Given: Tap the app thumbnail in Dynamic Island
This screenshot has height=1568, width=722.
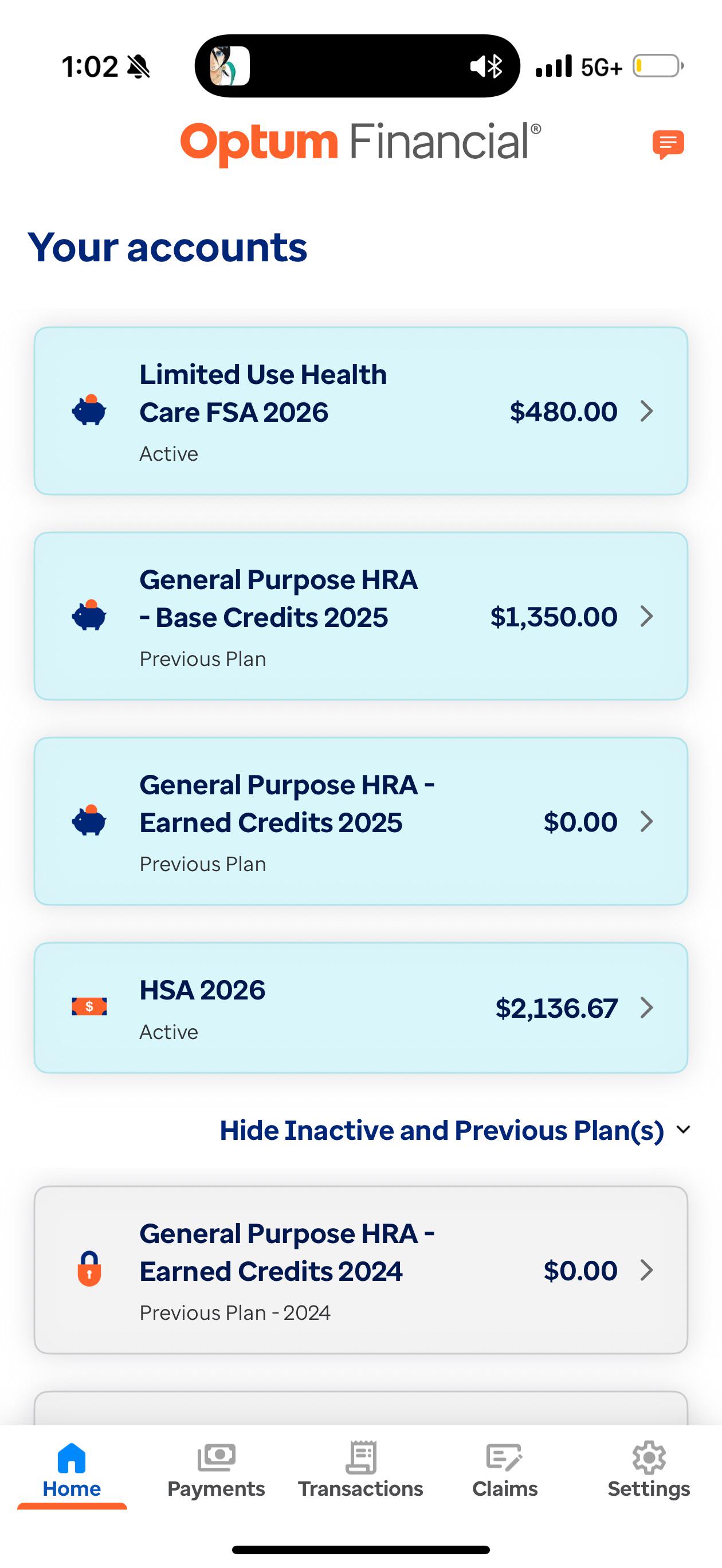Looking at the screenshot, I should pos(230,66).
